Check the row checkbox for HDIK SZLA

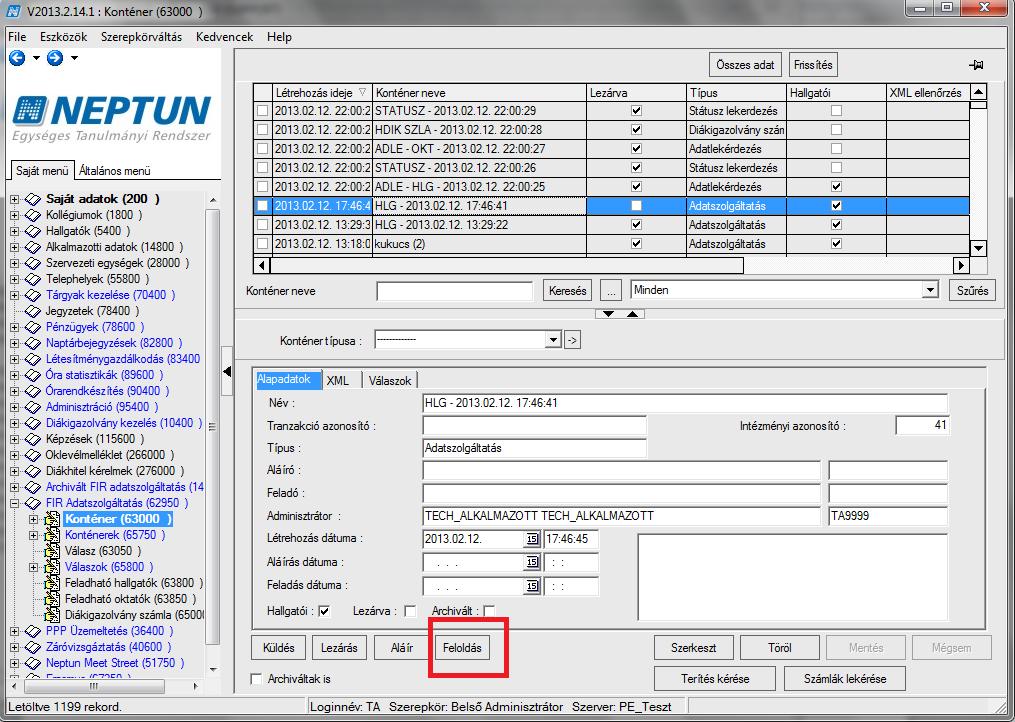262,130
